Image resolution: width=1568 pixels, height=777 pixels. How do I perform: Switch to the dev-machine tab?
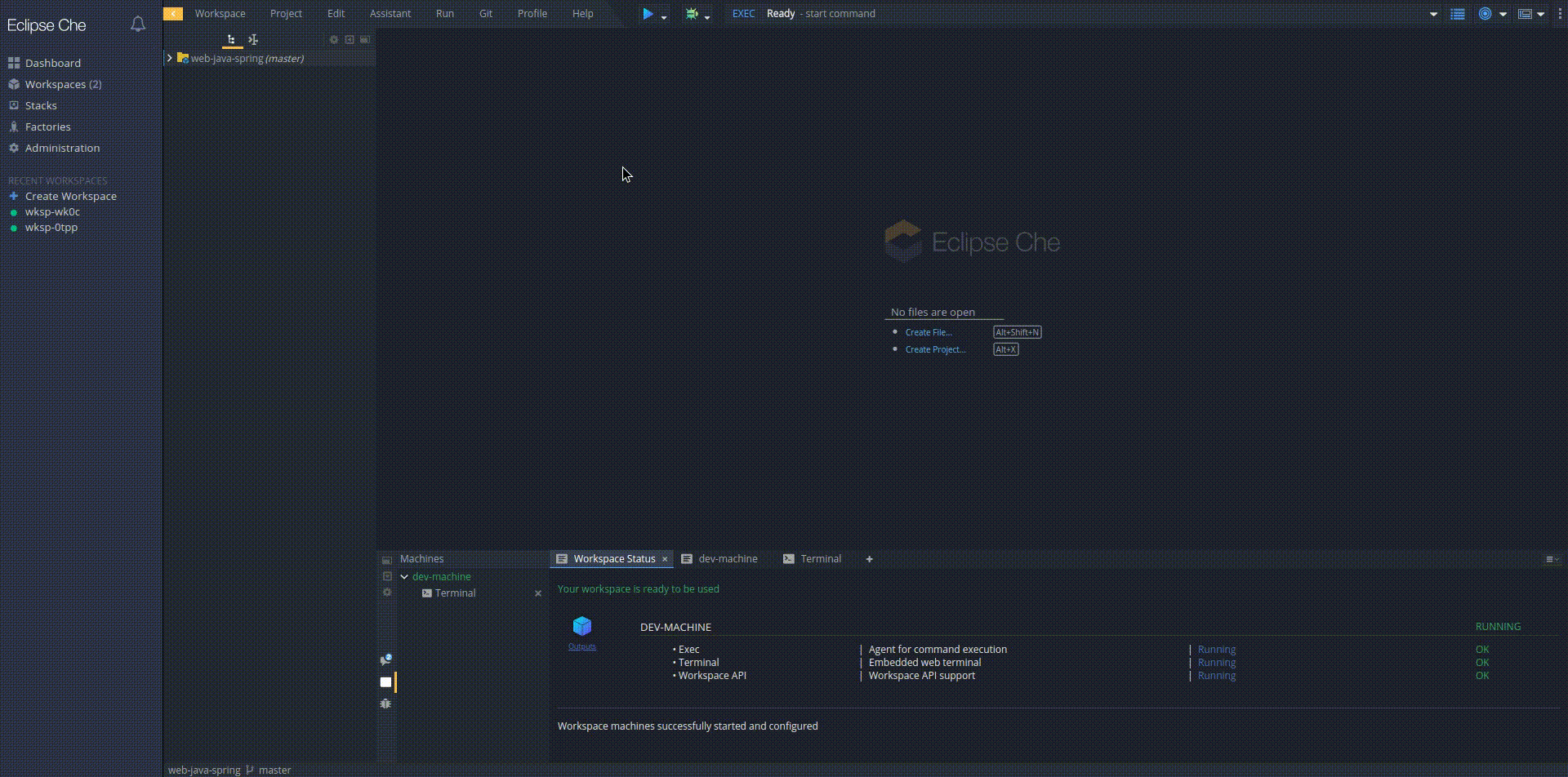(x=728, y=558)
